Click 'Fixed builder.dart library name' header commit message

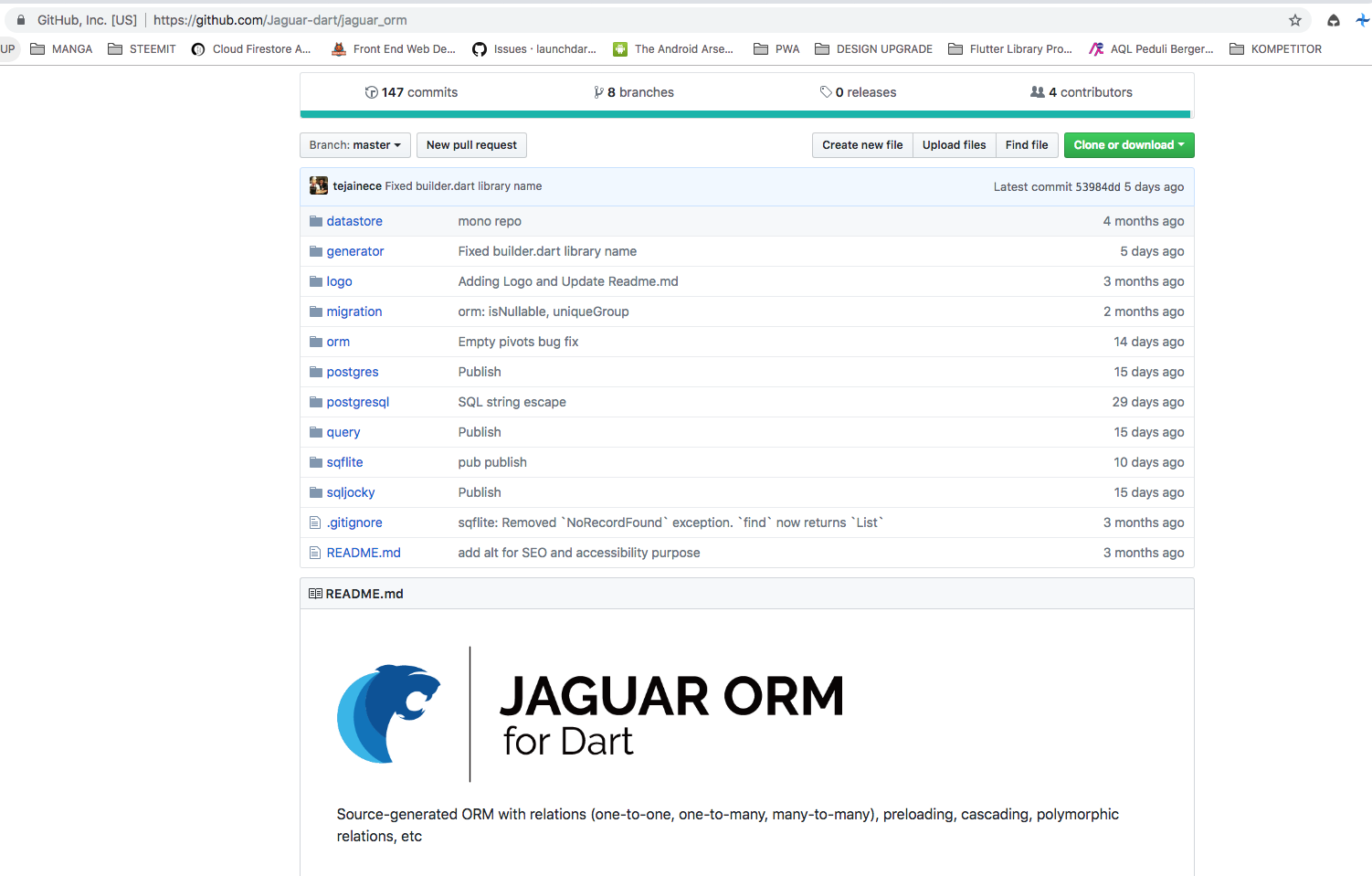pyautogui.click(x=463, y=186)
